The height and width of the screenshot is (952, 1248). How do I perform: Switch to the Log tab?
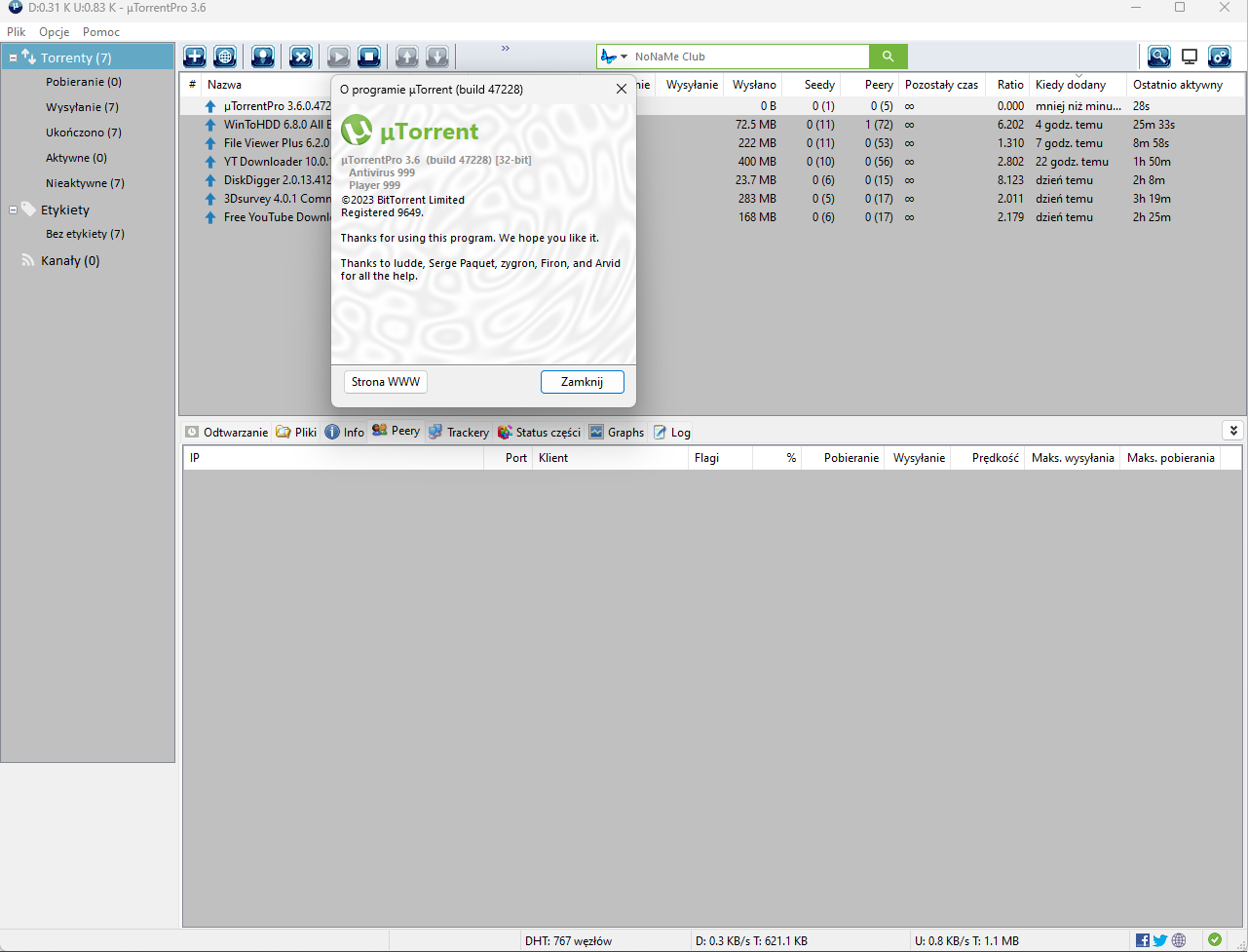(671, 432)
